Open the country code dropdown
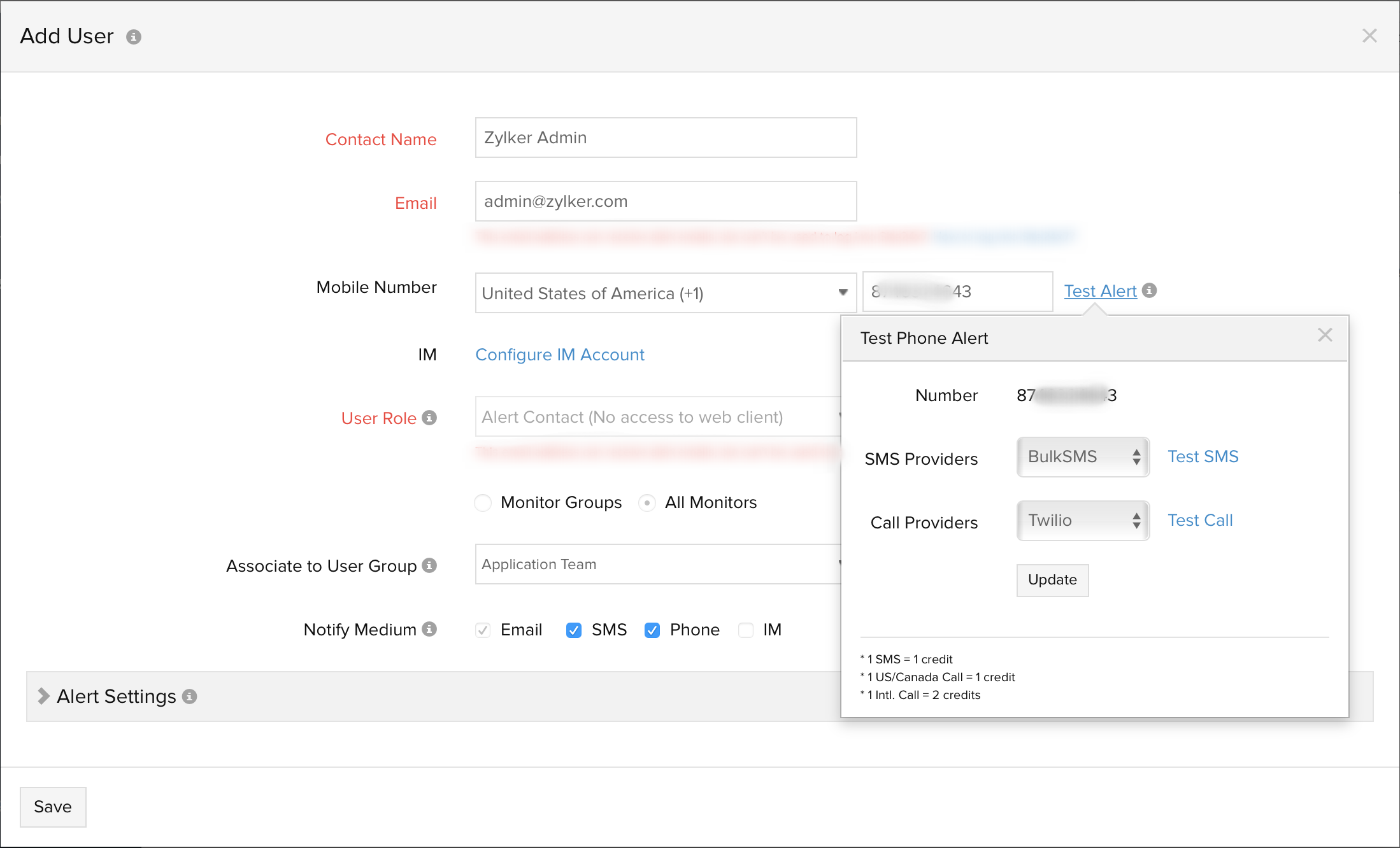1400x848 pixels. 842,293
